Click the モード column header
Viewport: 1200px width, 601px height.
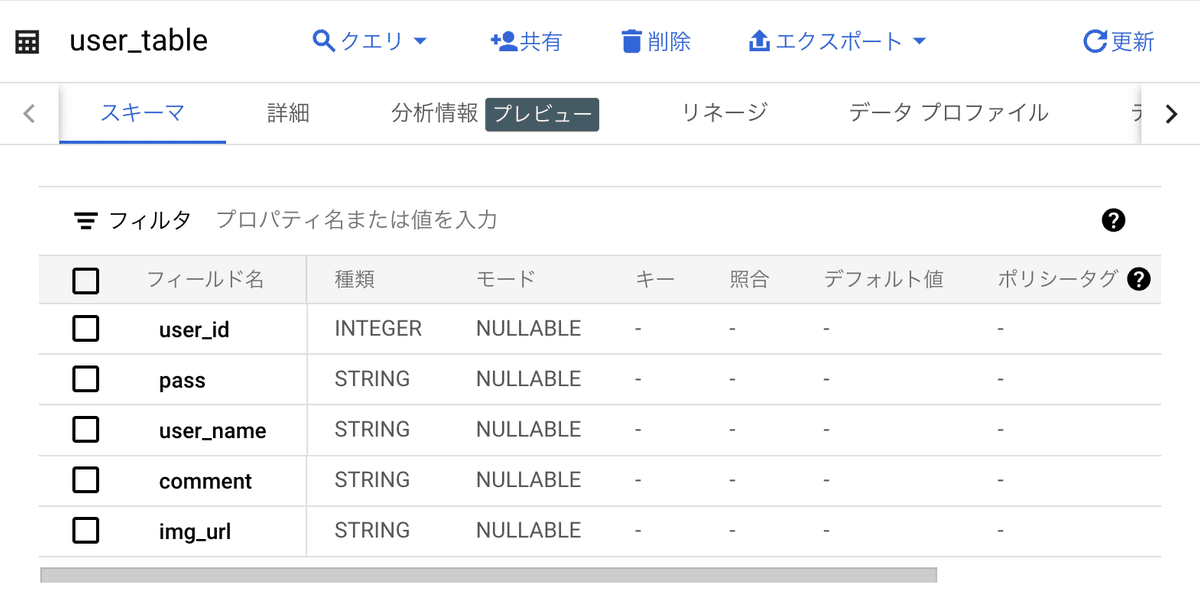tap(505, 279)
